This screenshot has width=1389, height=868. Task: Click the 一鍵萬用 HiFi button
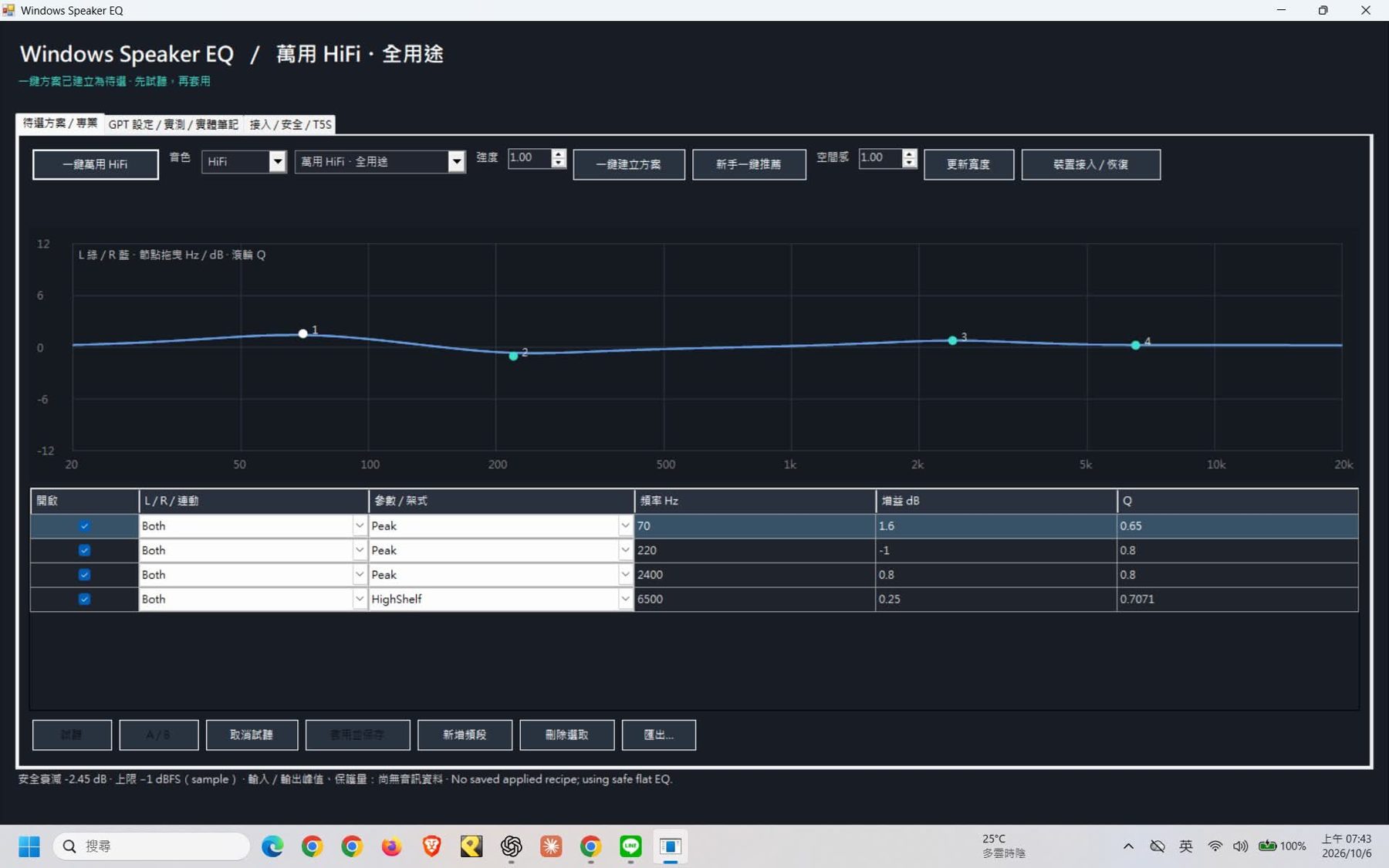pos(96,164)
